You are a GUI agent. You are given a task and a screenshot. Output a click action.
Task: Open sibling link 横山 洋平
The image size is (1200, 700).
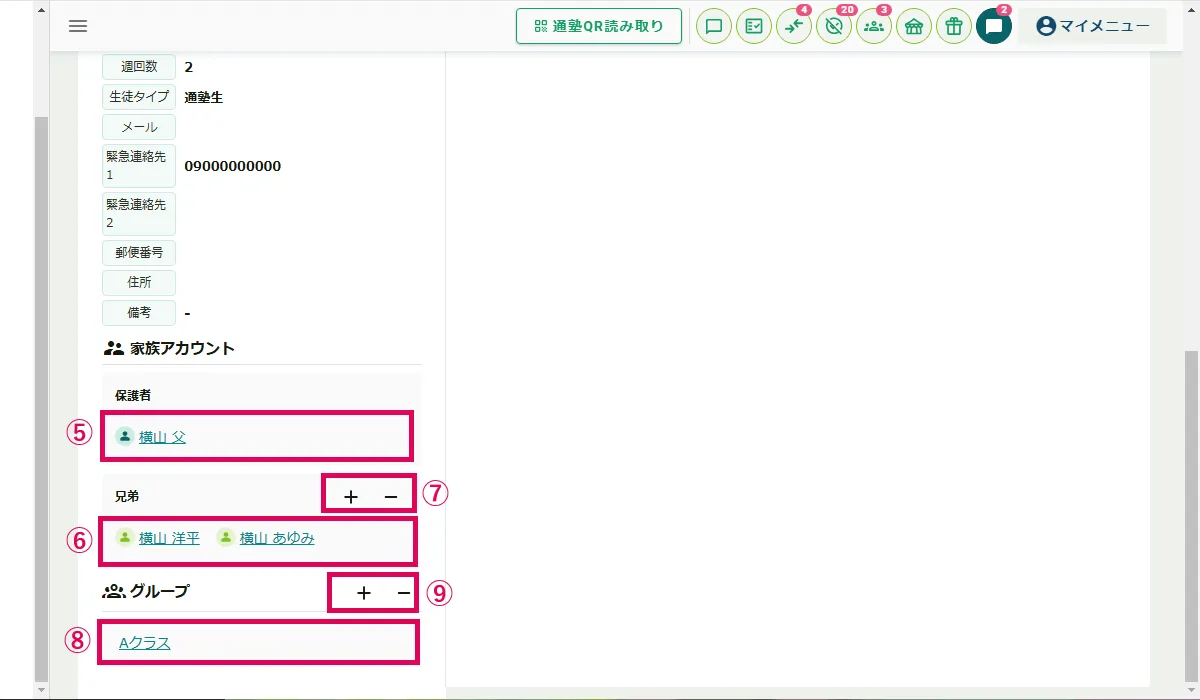[169, 538]
